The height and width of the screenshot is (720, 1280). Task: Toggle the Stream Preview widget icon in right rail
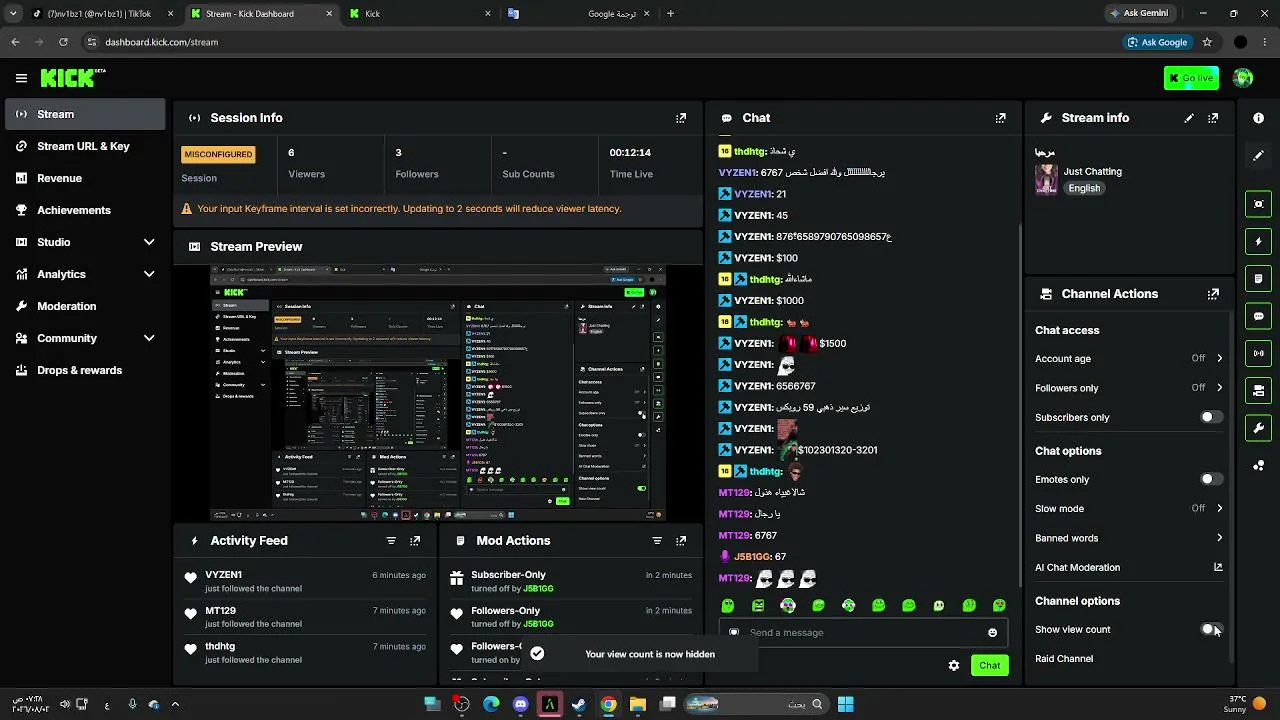pyautogui.click(x=1258, y=204)
